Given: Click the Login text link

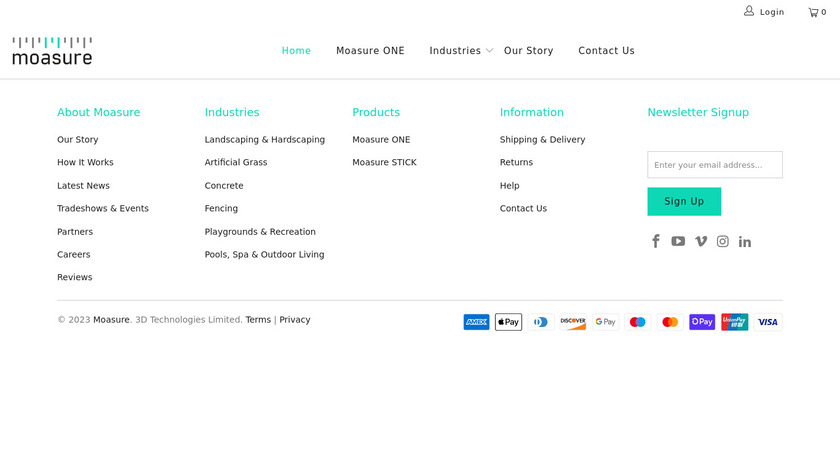Looking at the screenshot, I should click(772, 12).
